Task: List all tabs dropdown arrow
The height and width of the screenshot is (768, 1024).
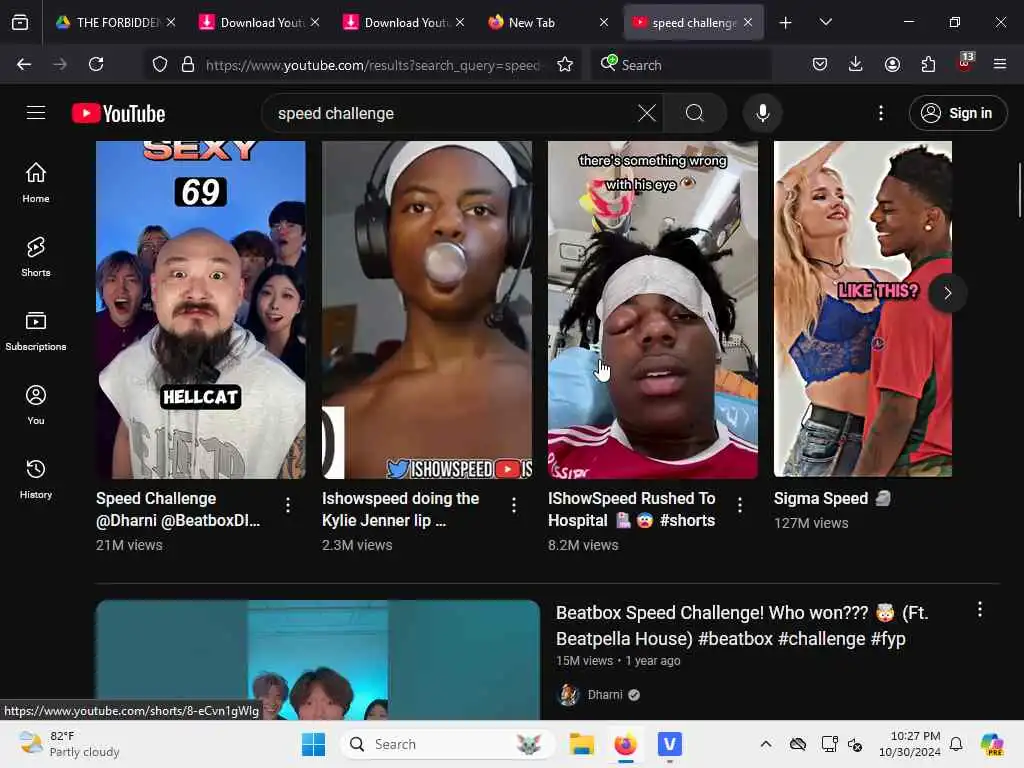Action: (825, 22)
